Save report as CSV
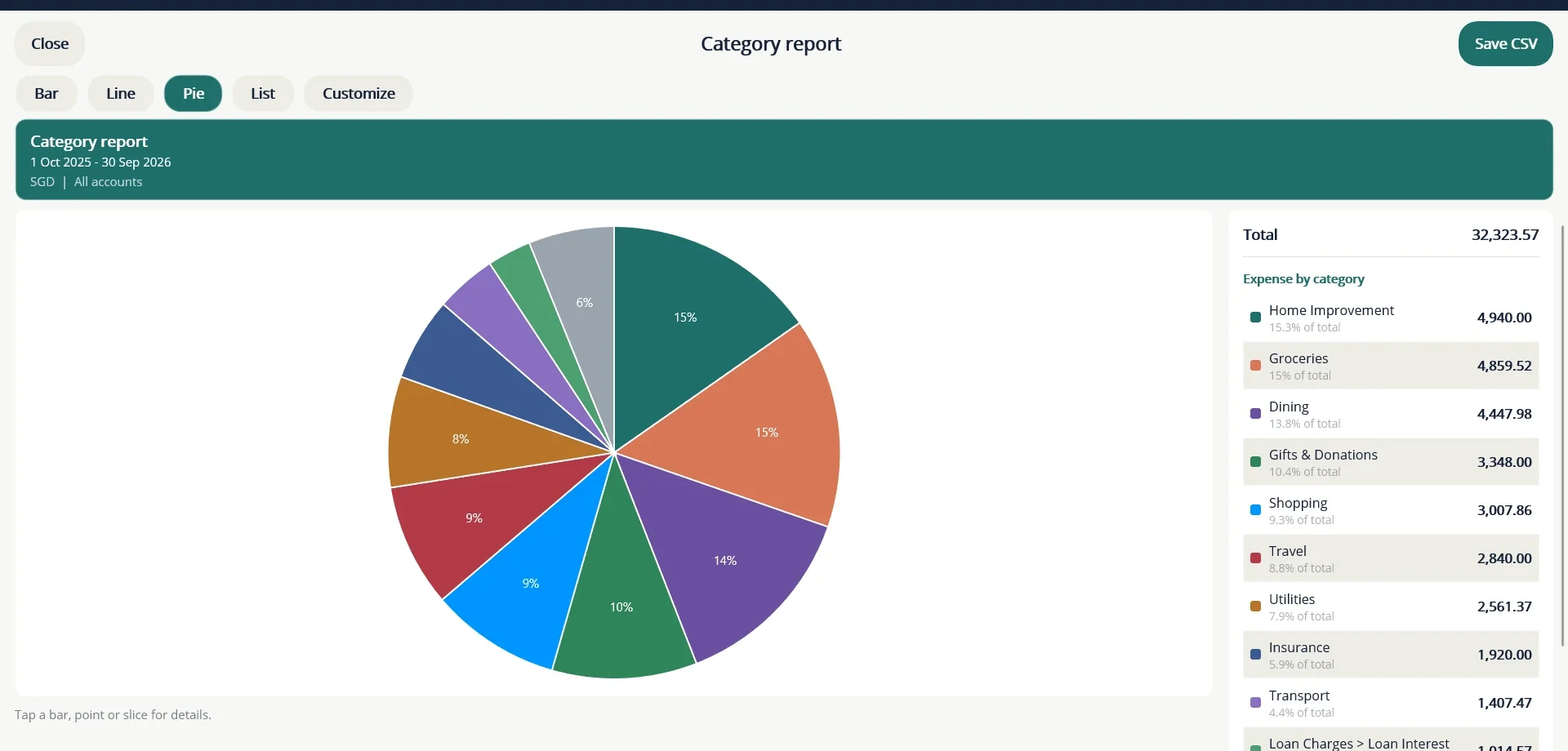This screenshot has height=751, width=1568. [x=1505, y=44]
